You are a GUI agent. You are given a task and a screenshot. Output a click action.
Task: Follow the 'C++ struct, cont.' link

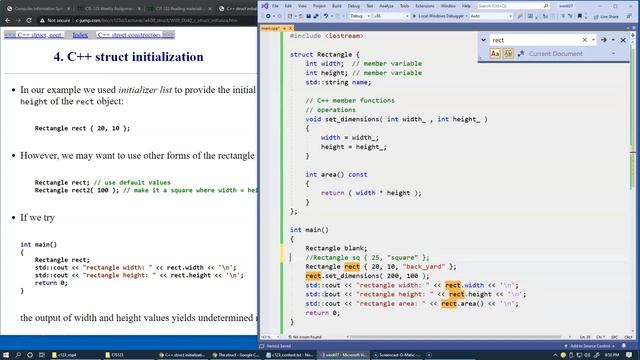39,35
